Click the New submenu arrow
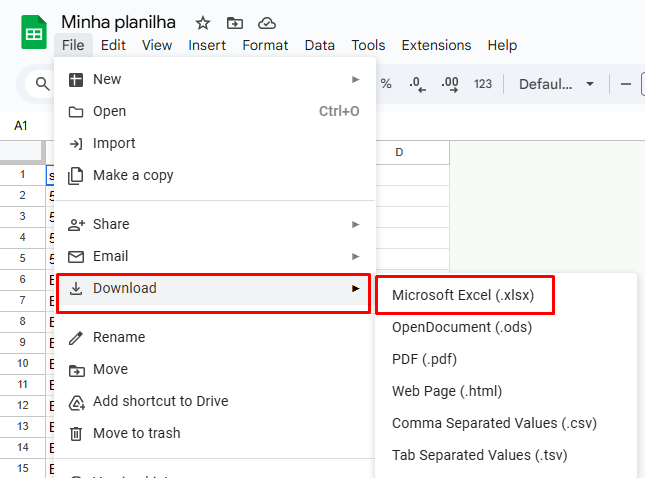The height and width of the screenshot is (478, 645). [355, 79]
